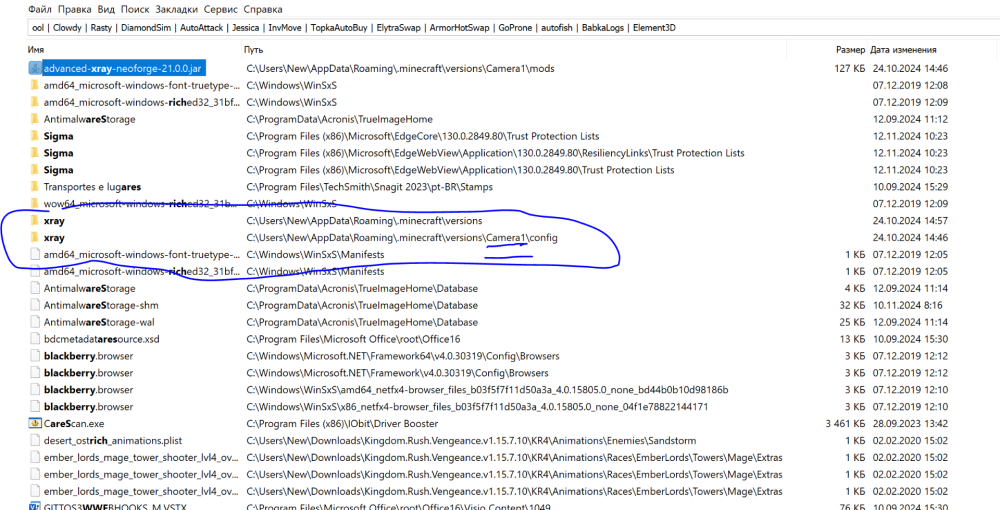The height and width of the screenshot is (510, 1000).
Task: Open the Справка menu
Action: coord(263,10)
